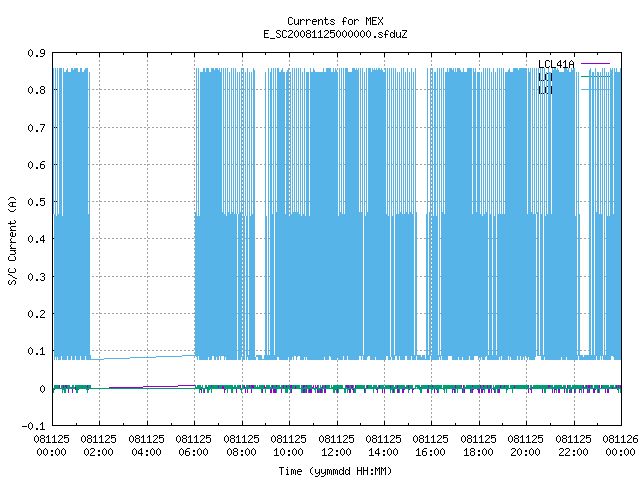Click the y-axis tick label '0.8'
Screen dimensions: 640x480
[x=36, y=90]
